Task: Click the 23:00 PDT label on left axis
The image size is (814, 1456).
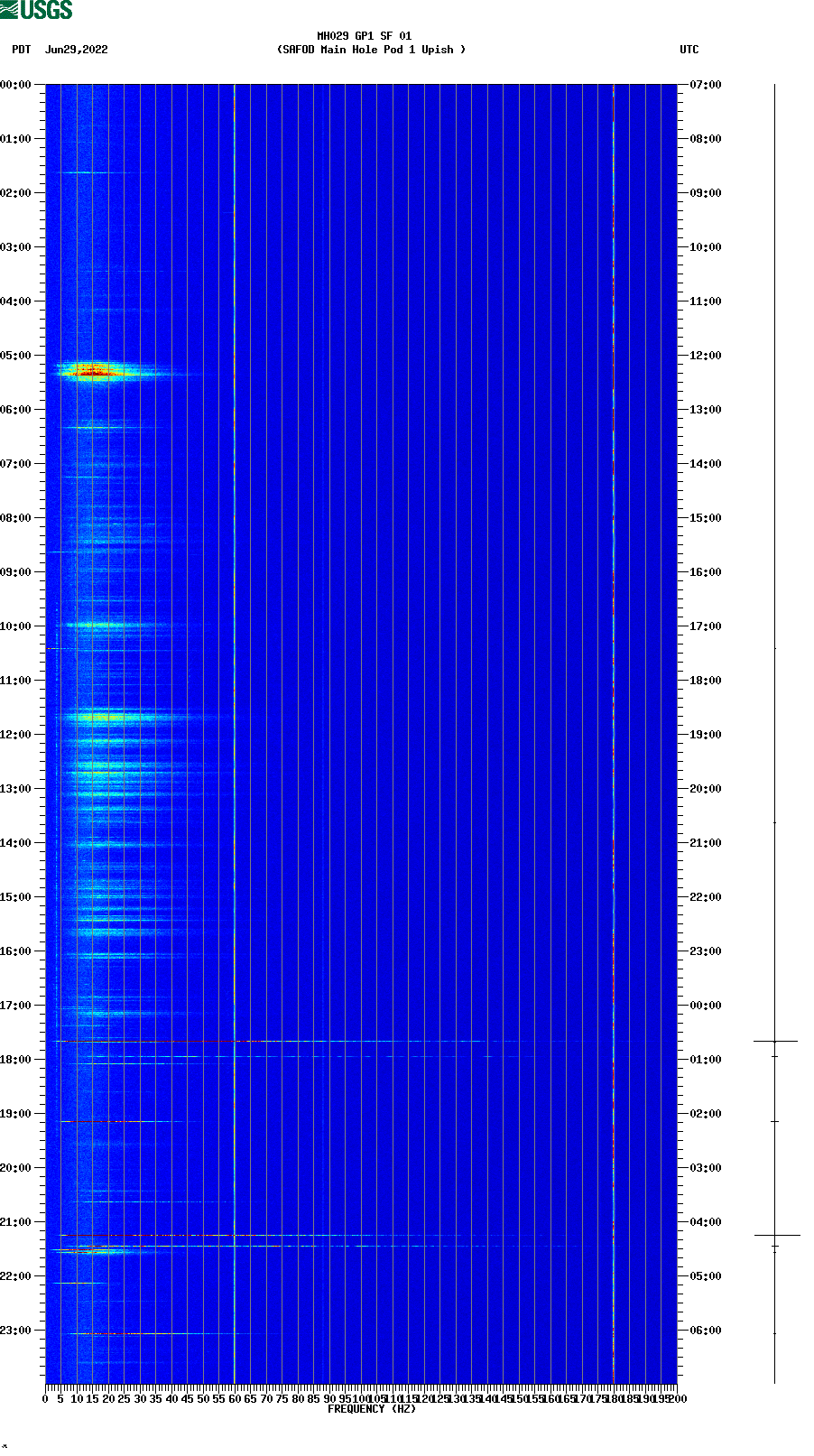Action: click(x=16, y=1331)
